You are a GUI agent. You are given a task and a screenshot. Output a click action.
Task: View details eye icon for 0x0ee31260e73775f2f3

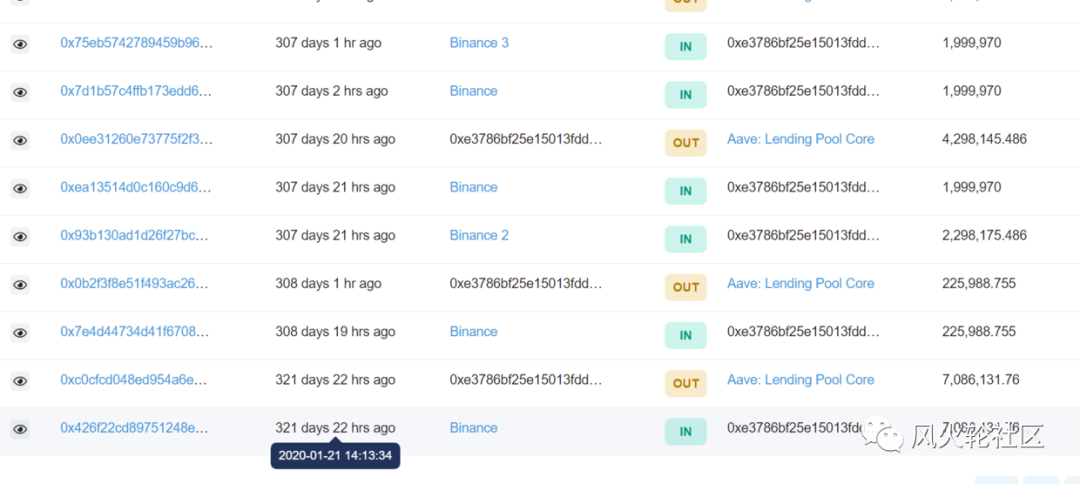20,140
